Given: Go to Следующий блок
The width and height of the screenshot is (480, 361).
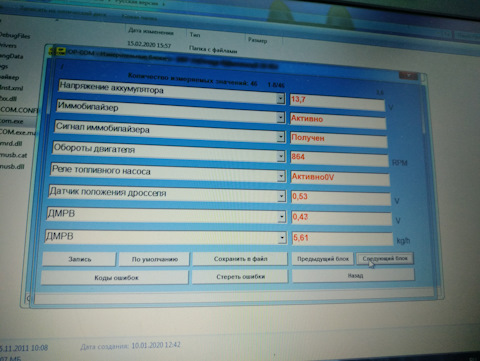Looking at the screenshot, I should pyautogui.click(x=385, y=258).
